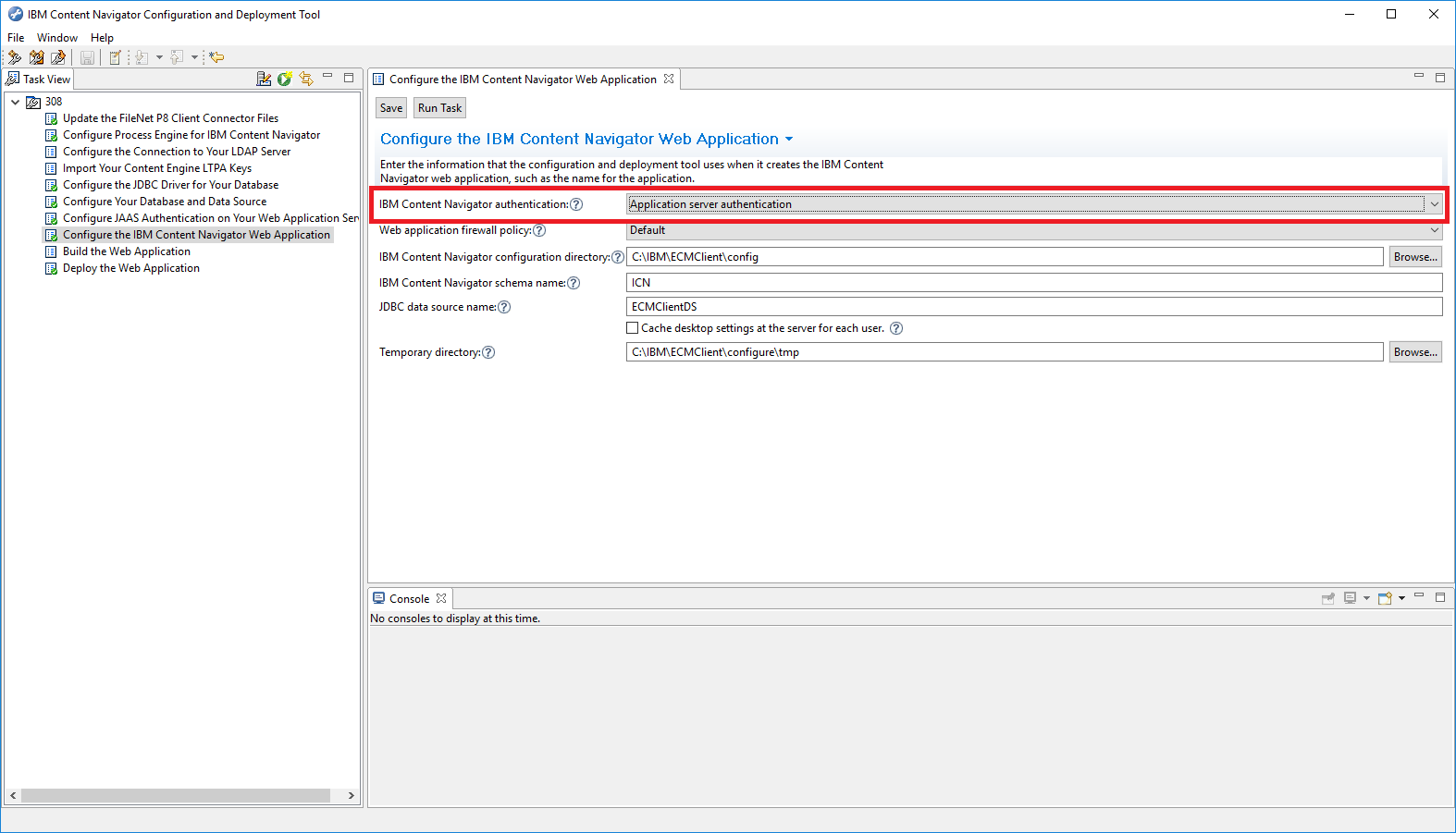Screen dimensions: 1456x833
Task: Open dropdown arrow beside Display Selected Console
Action: coord(1366,598)
